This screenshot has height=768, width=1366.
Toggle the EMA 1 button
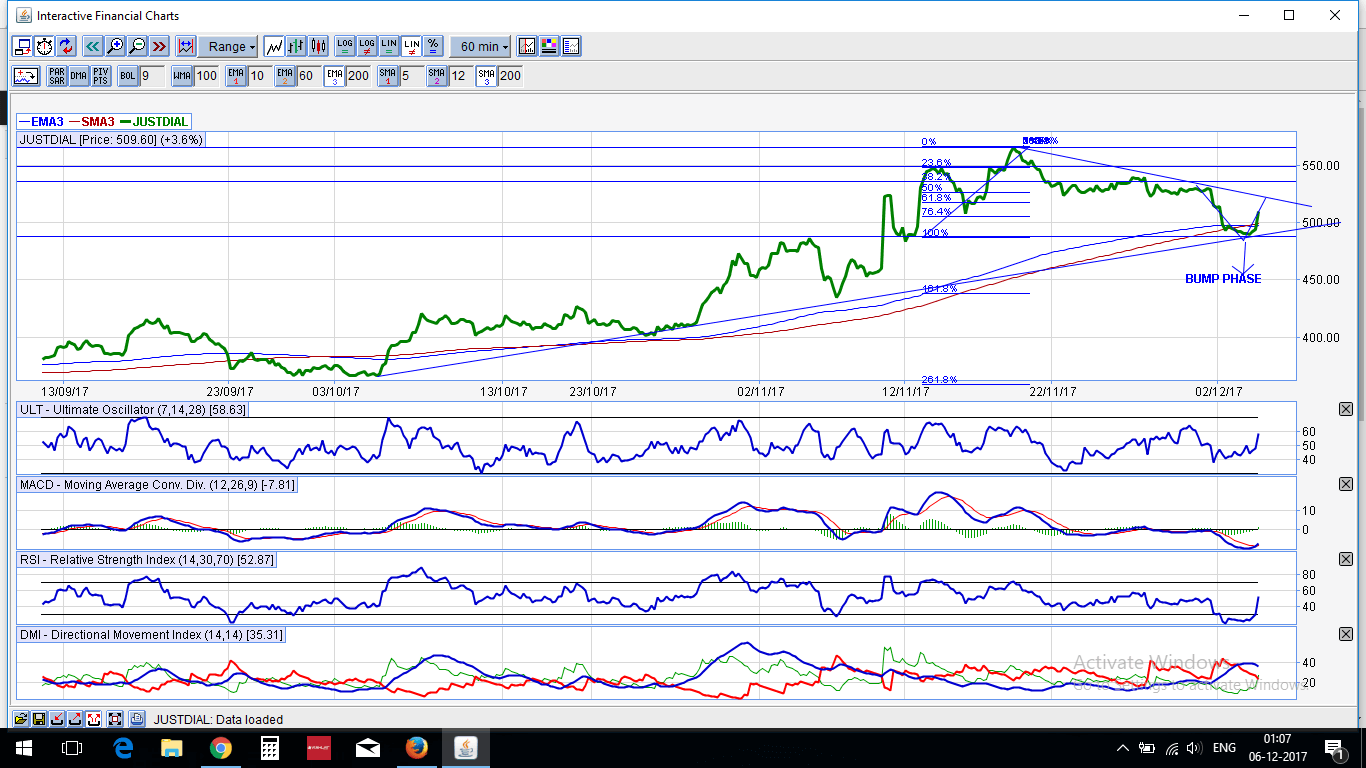click(x=236, y=76)
